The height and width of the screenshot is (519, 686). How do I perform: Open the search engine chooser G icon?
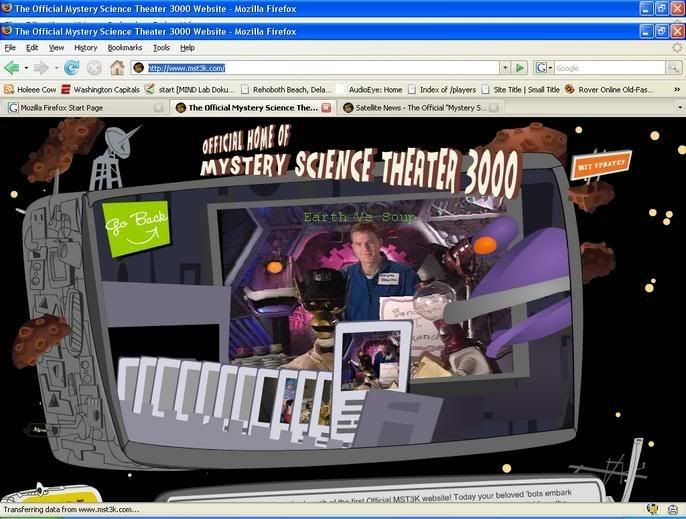tap(541, 68)
